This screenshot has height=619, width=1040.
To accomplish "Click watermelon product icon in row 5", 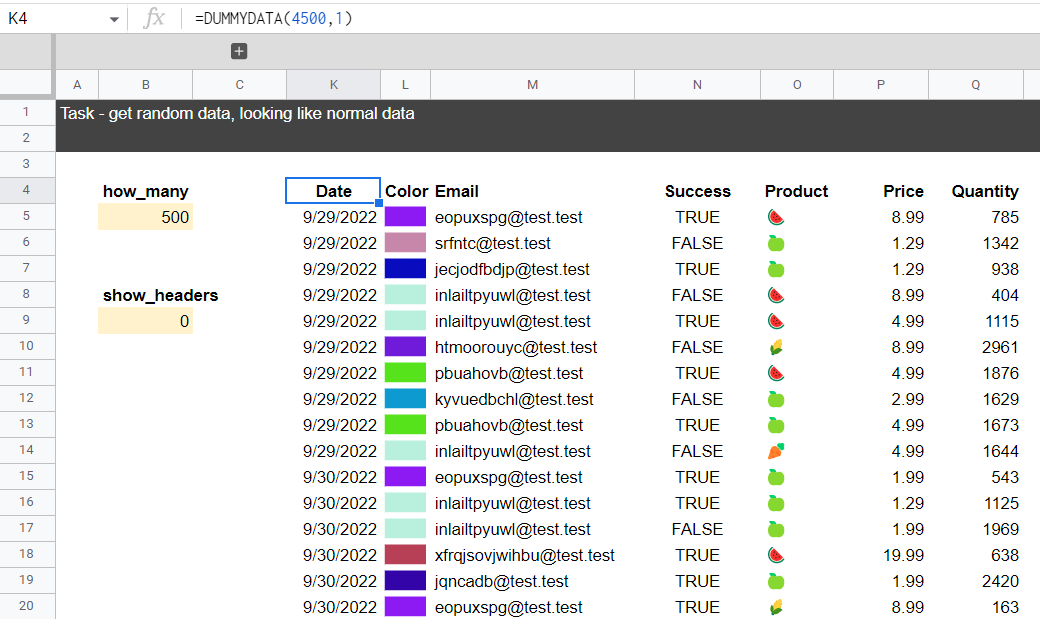I will point(776,218).
